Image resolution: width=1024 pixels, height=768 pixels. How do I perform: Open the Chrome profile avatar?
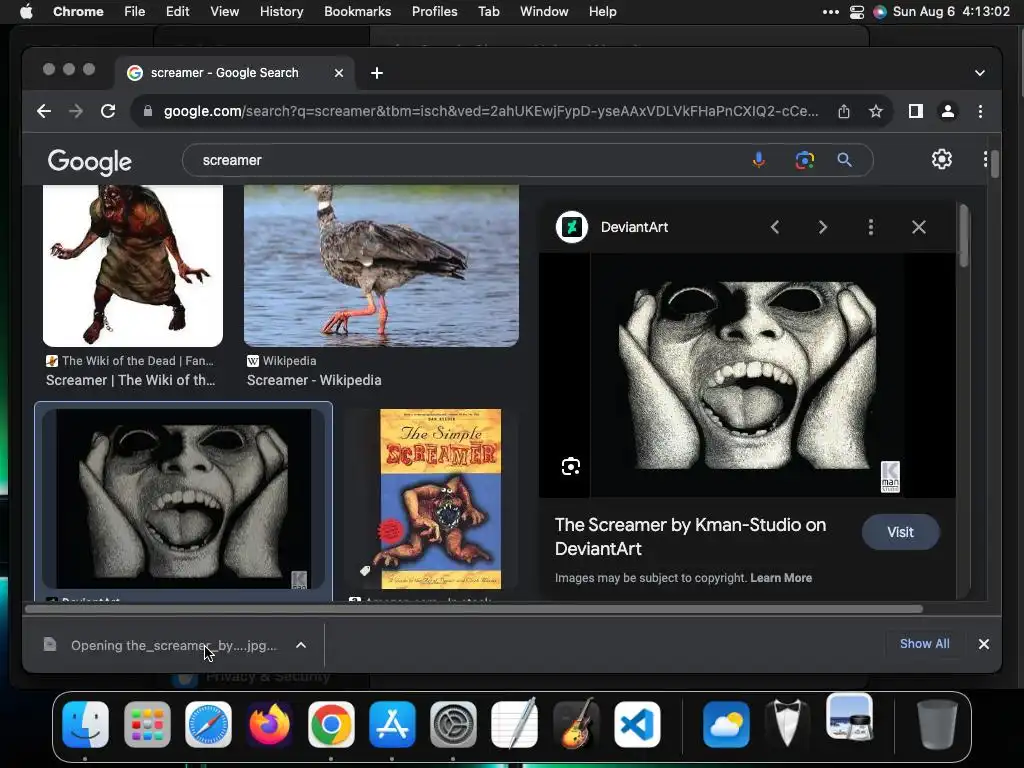pyautogui.click(x=948, y=111)
